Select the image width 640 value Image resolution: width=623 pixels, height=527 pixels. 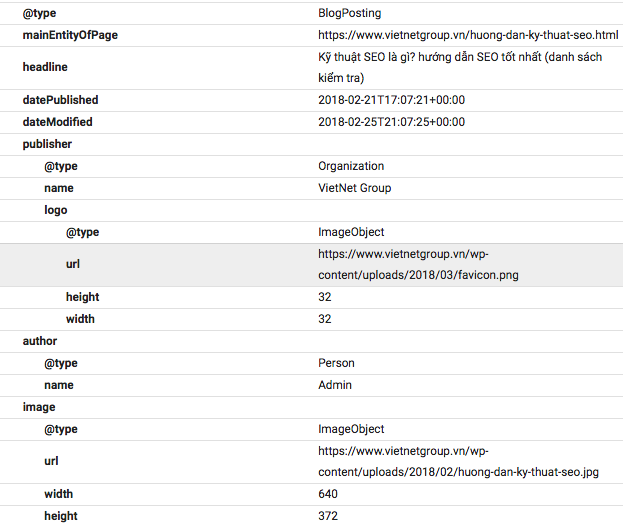pos(328,494)
